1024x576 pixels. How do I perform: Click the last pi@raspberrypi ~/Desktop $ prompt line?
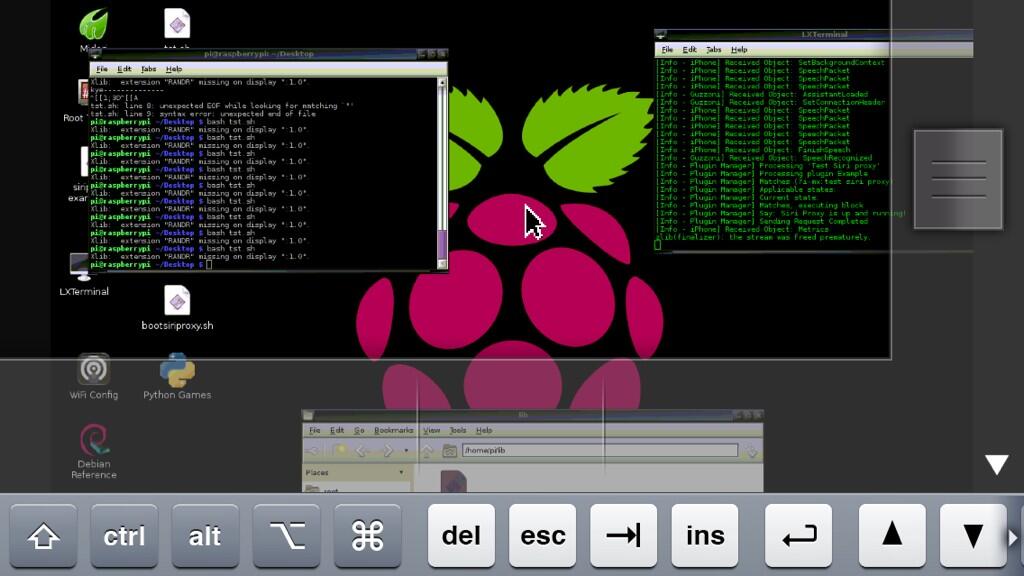(x=151, y=264)
